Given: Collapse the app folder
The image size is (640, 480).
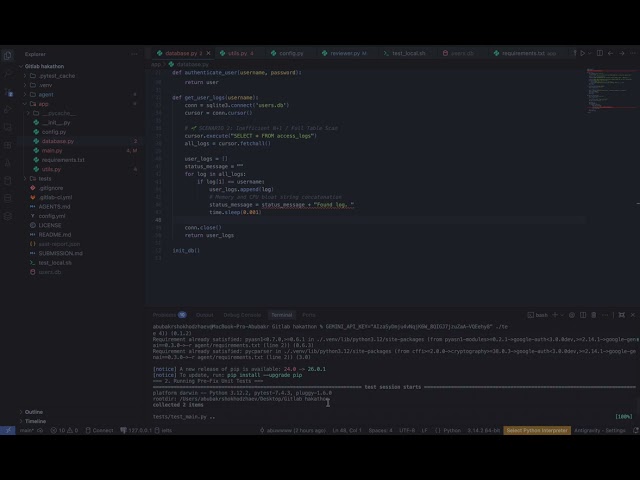Looking at the screenshot, I should [x=43, y=104].
